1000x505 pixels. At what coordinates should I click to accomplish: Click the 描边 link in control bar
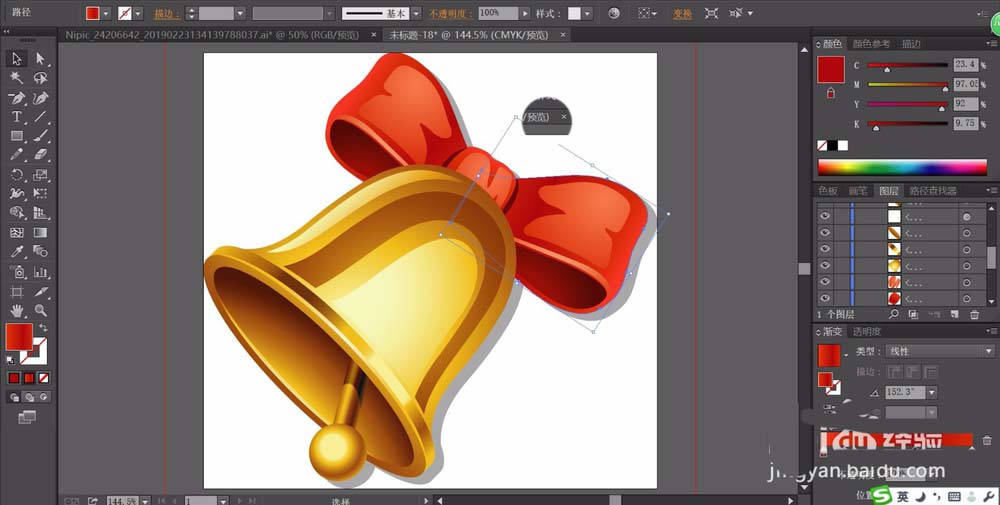(166, 13)
